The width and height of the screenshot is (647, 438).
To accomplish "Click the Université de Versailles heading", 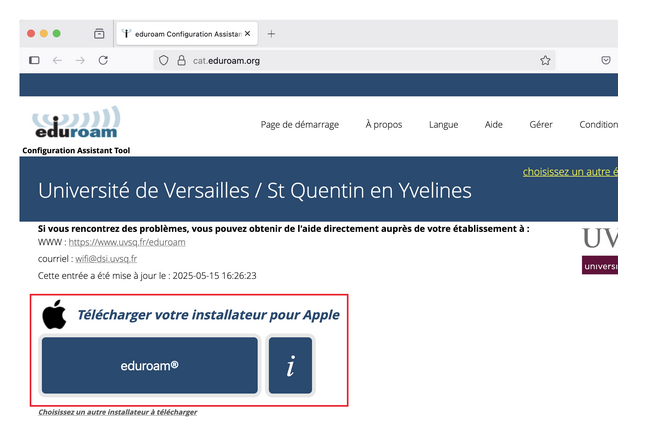I will pyautogui.click(x=255, y=191).
